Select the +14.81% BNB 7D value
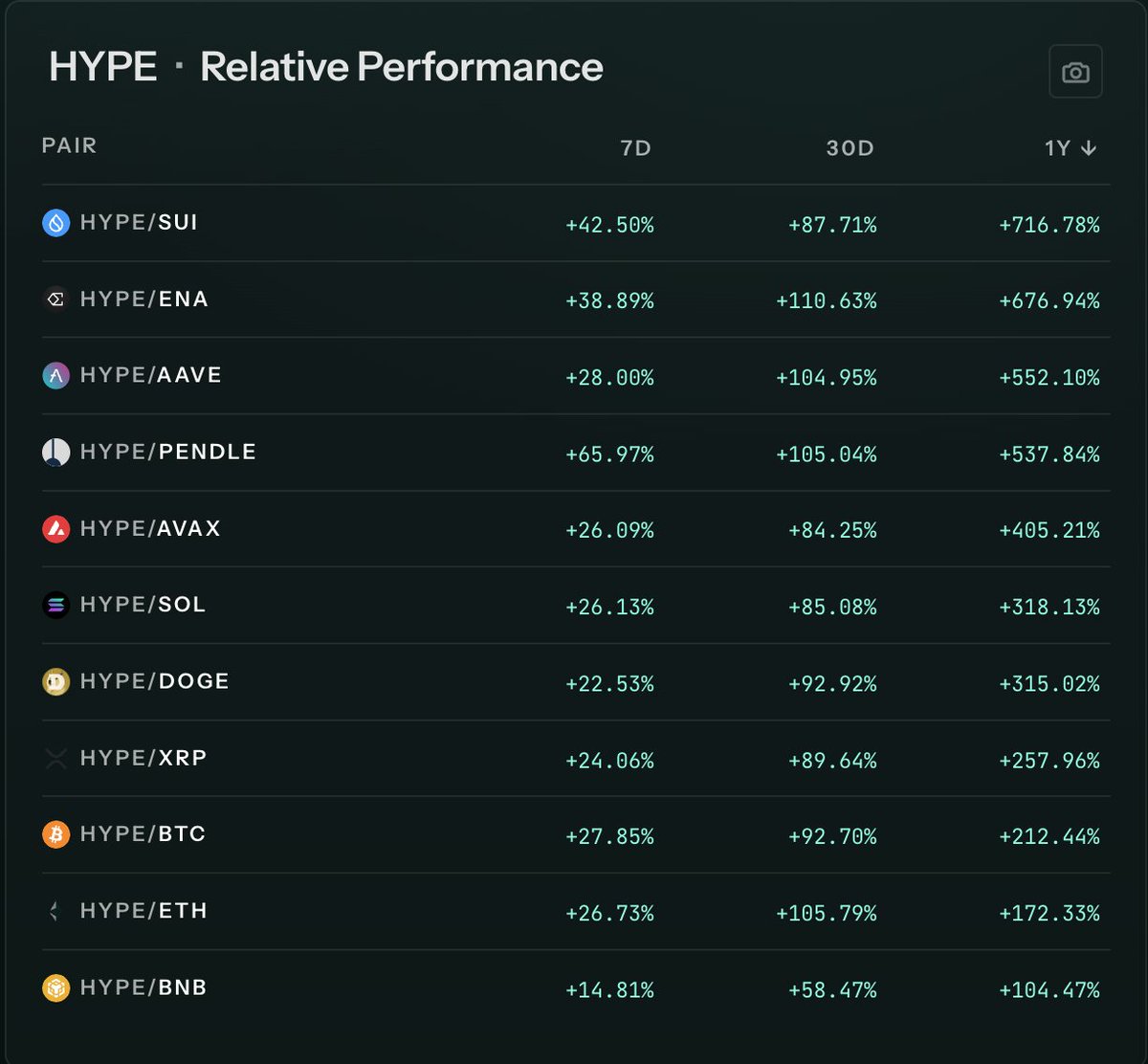 [609, 989]
